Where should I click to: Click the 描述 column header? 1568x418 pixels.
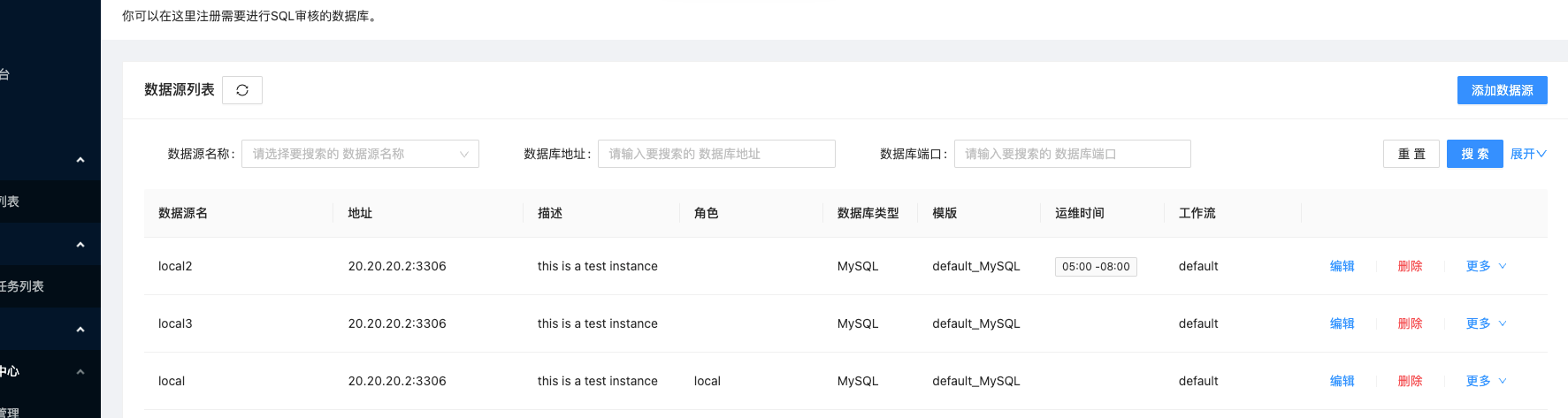550,213
